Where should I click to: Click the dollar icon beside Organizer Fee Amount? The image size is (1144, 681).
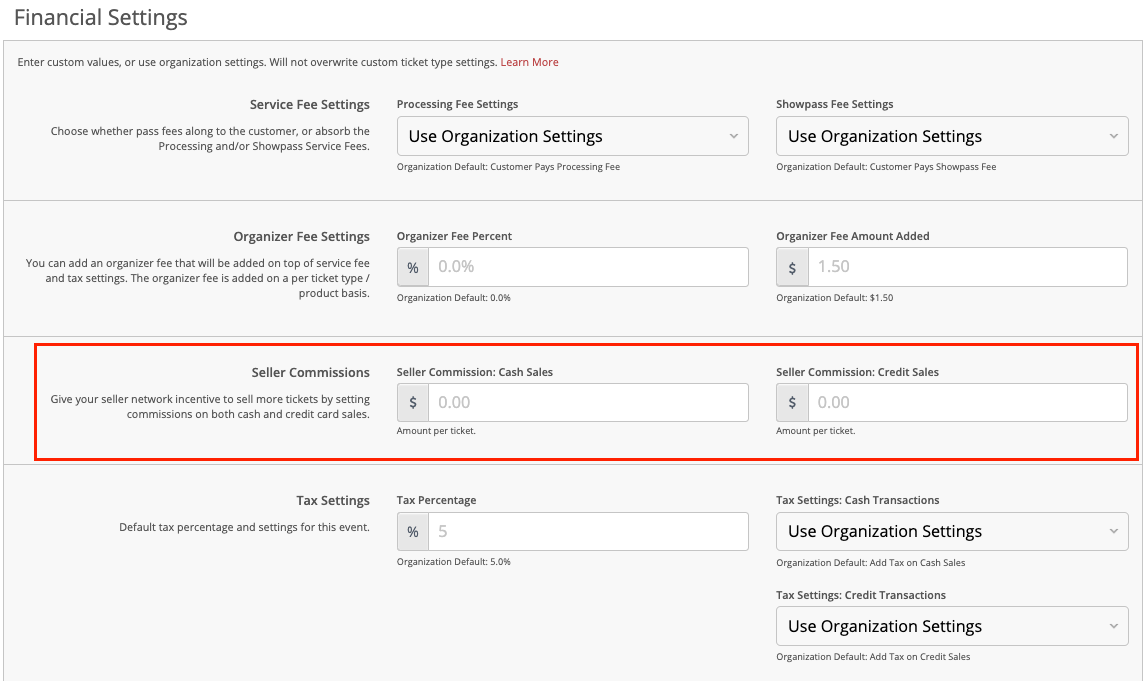tap(792, 267)
